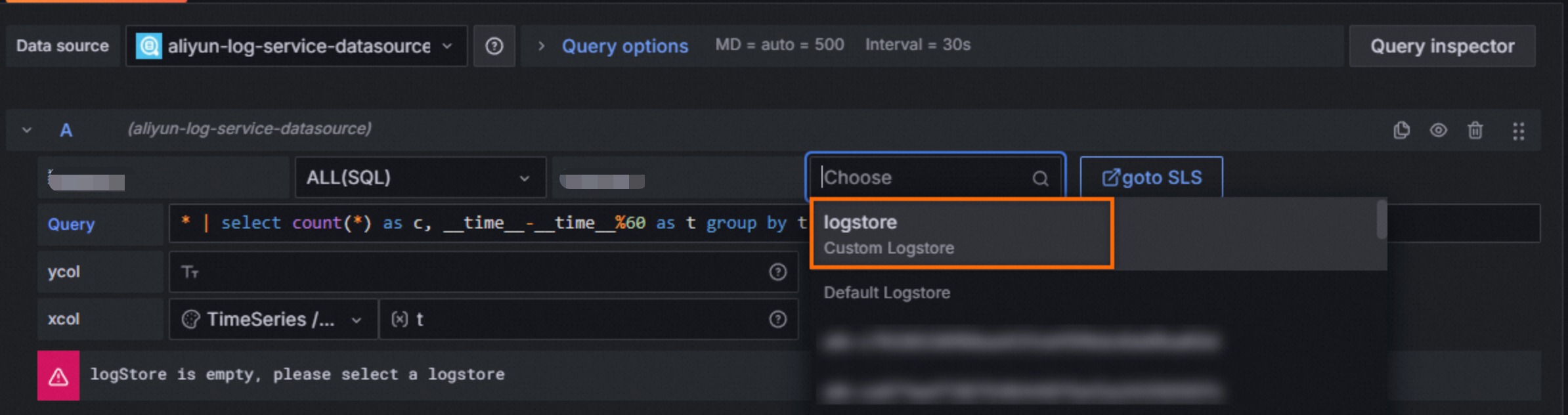Open the TimeSeries type dropdown
Image resolution: width=1568 pixels, height=415 pixels.
(273, 319)
